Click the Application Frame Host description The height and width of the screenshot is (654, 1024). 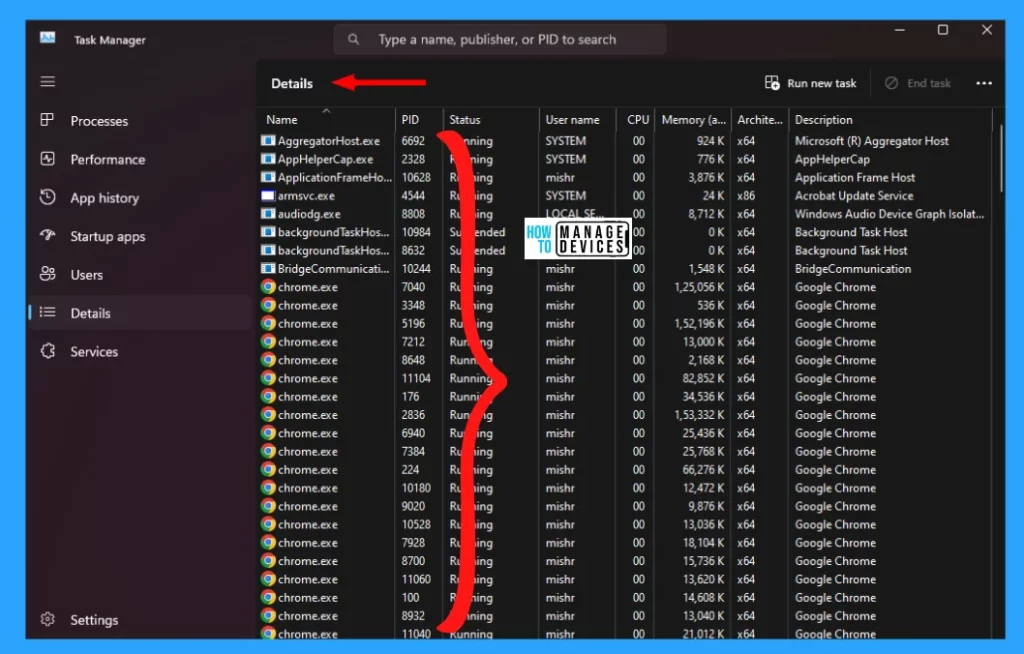tap(854, 177)
